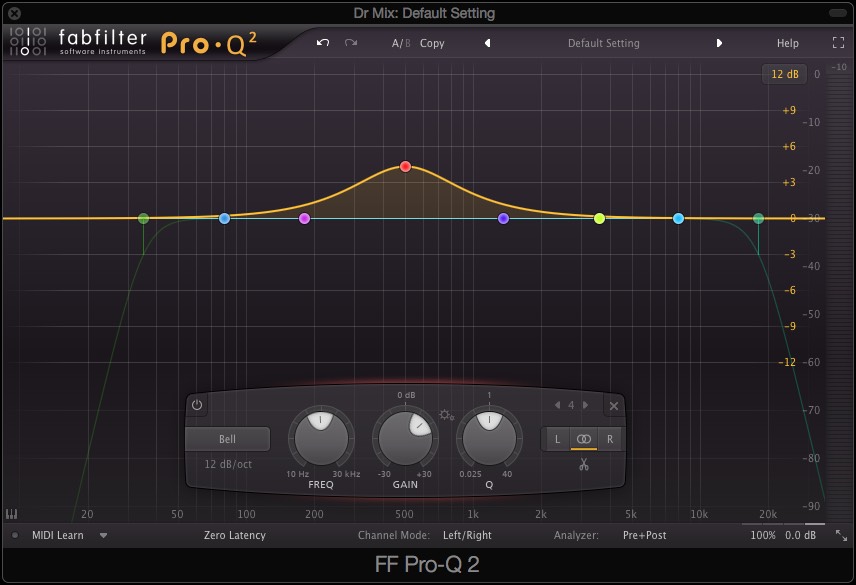Click the redo arrow icon
The image size is (856, 585).
351,43
